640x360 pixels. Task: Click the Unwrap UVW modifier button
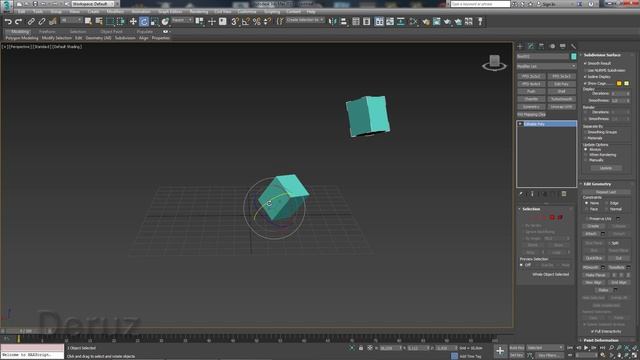click(561, 107)
